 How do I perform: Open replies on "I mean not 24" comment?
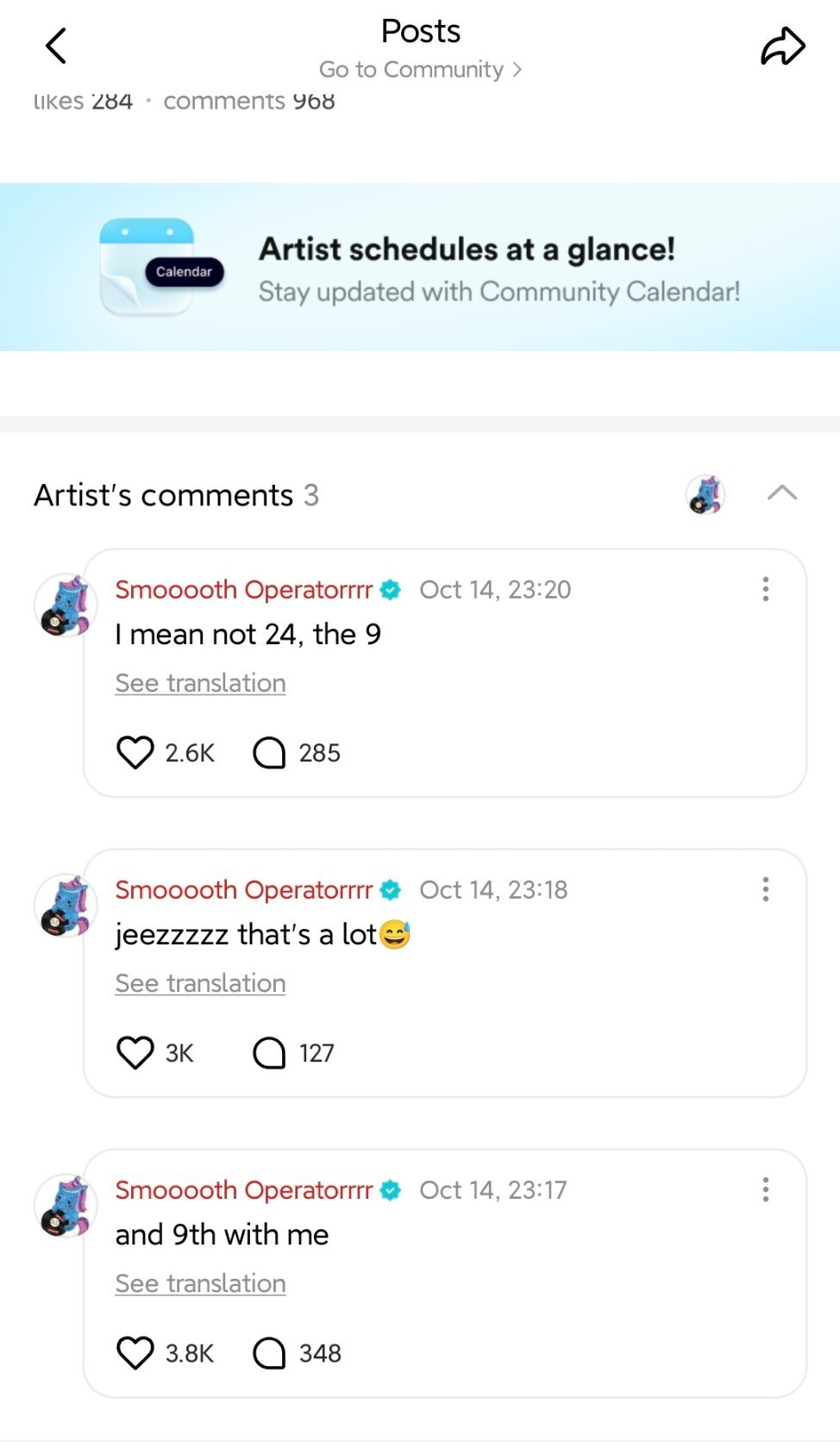click(x=270, y=752)
